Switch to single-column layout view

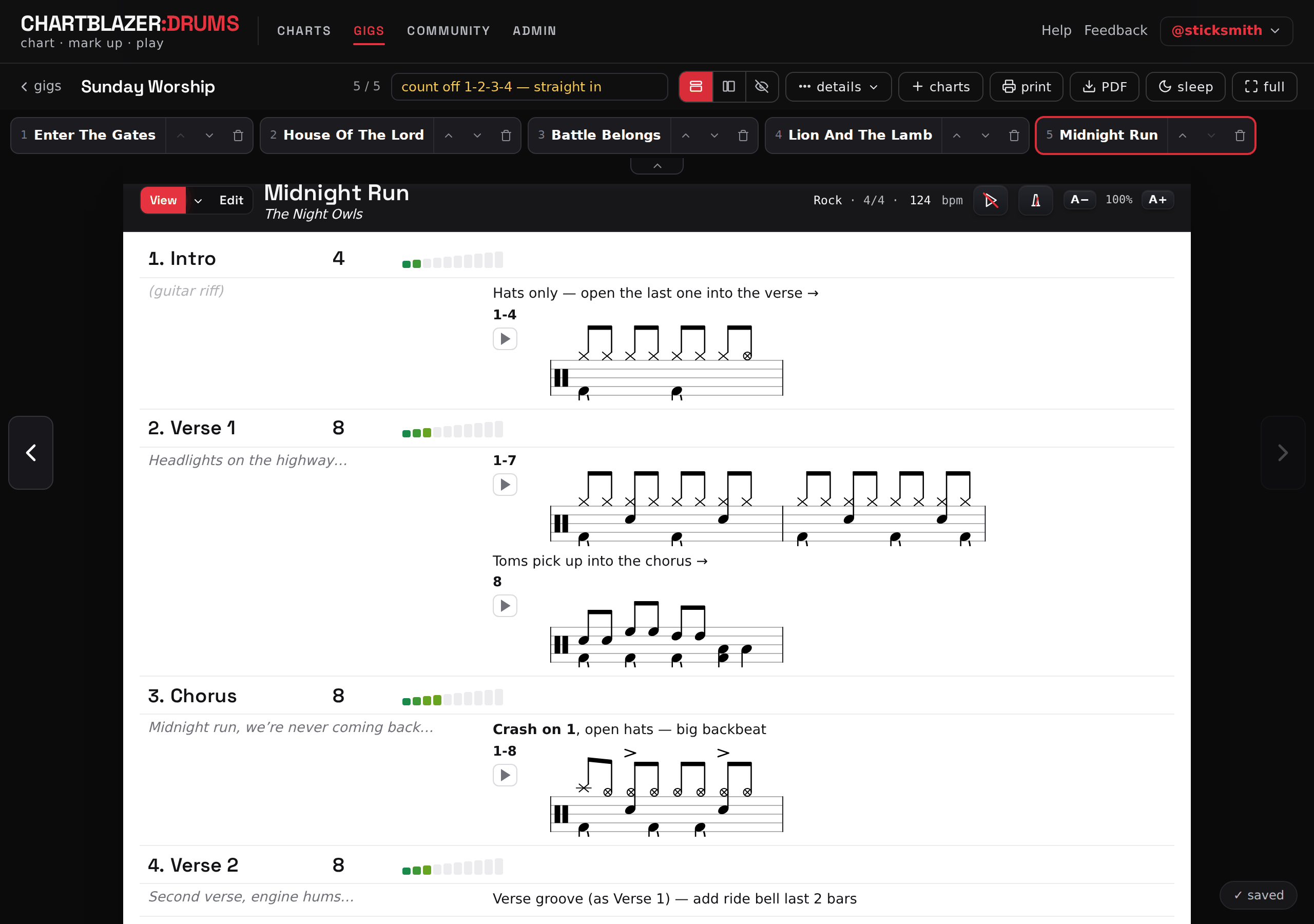(x=696, y=87)
